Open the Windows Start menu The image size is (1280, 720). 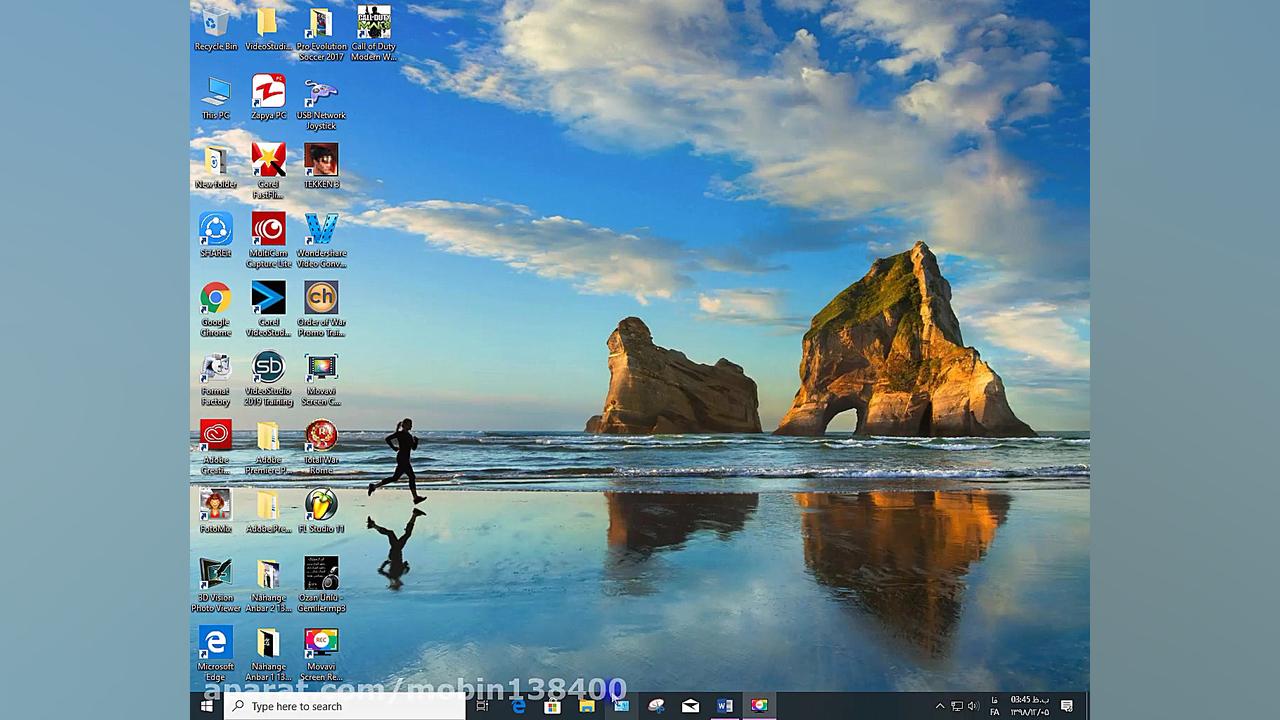[x=206, y=706]
